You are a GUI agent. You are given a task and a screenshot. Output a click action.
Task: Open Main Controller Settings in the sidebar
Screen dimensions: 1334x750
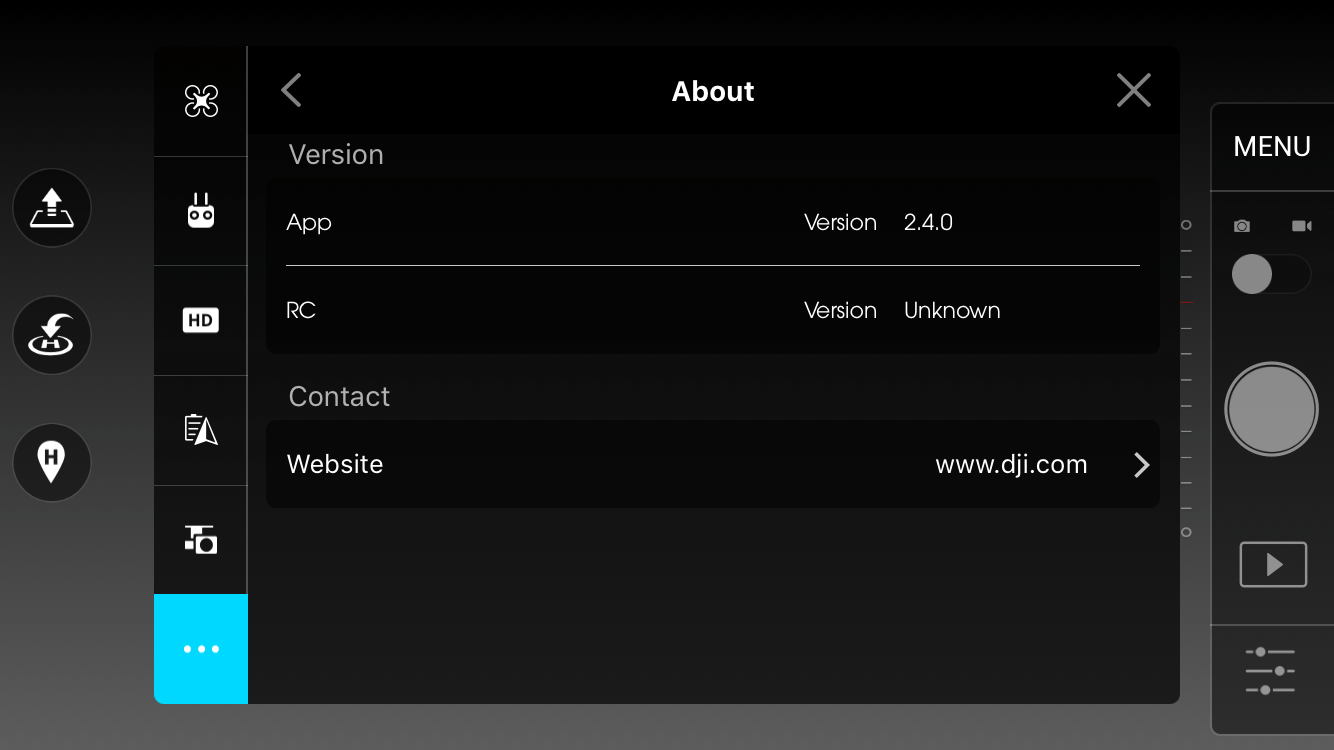click(x=200, y=100)
